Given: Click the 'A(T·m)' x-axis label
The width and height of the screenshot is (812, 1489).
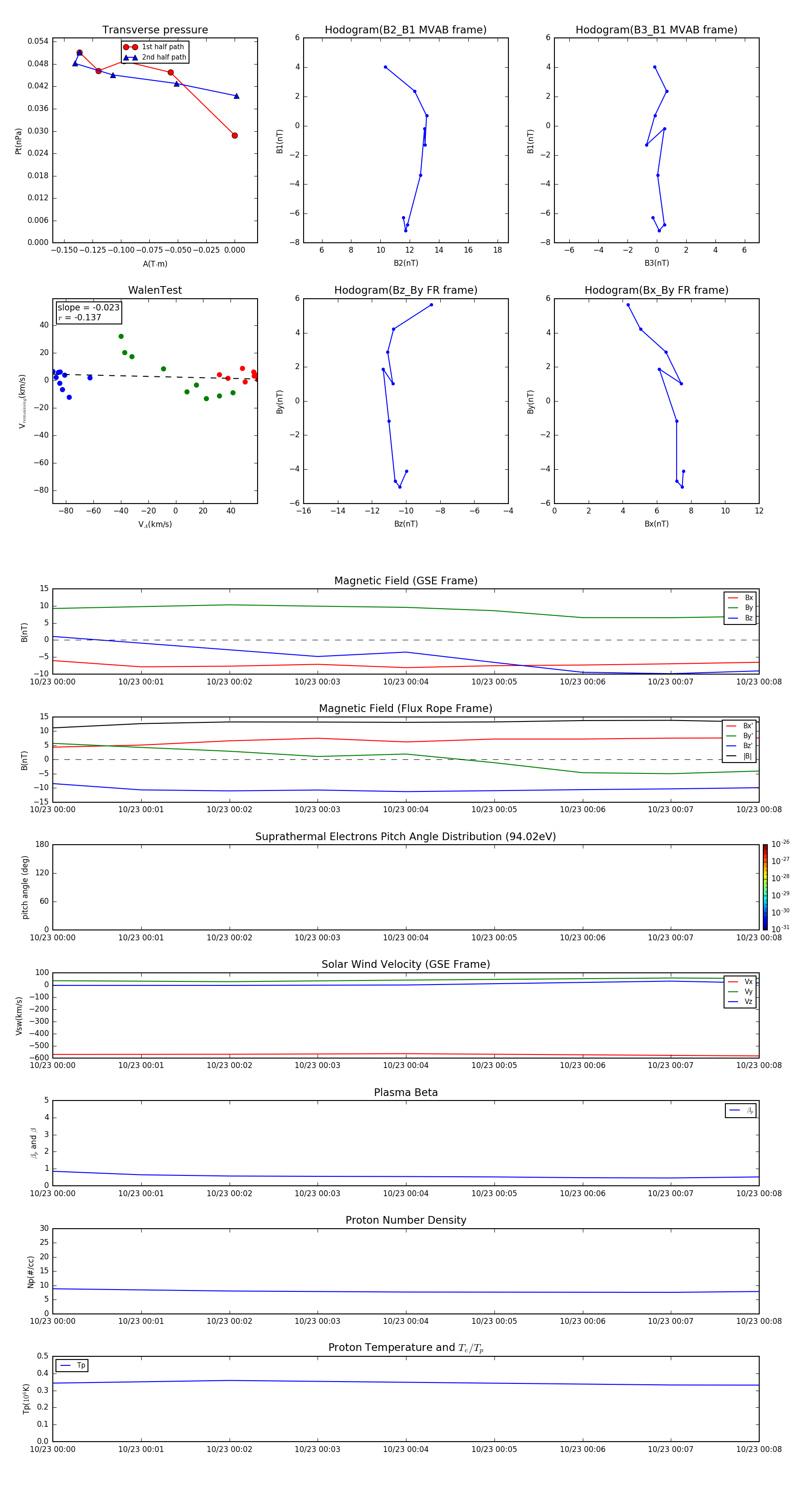Looking at the screenshot, I should [155, 264].
